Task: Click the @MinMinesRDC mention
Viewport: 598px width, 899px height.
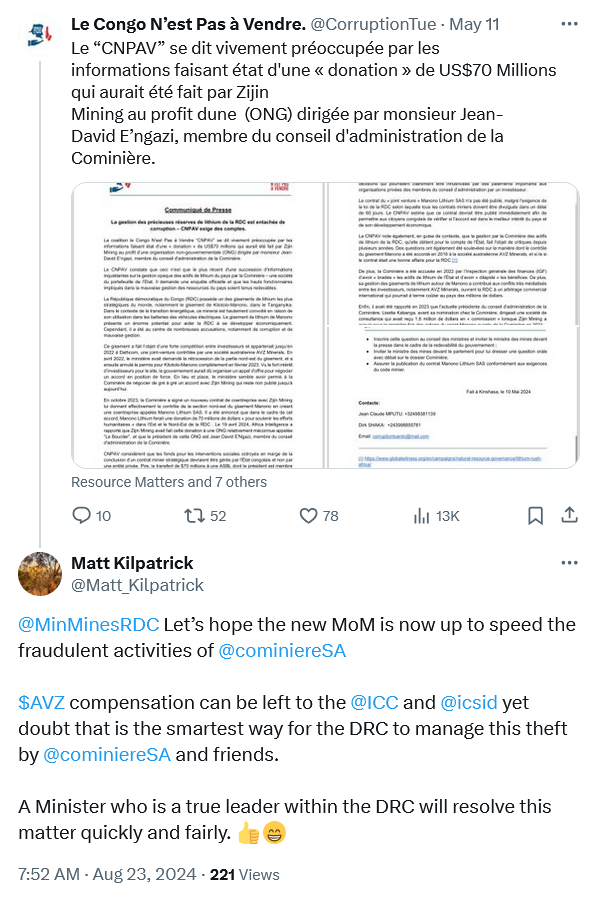Action: [88, 624]
